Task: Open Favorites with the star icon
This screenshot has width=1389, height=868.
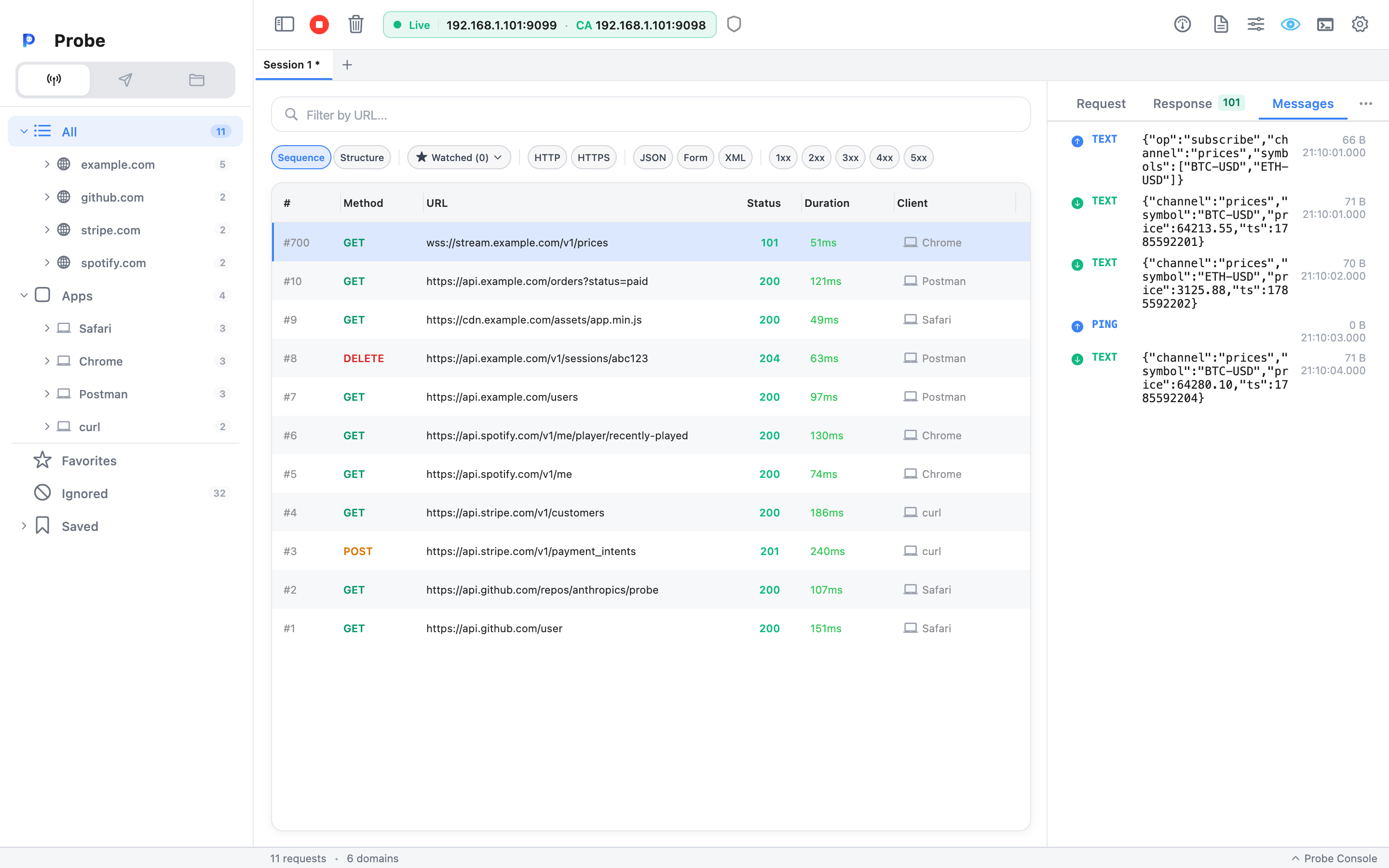Action: point(42,461)
